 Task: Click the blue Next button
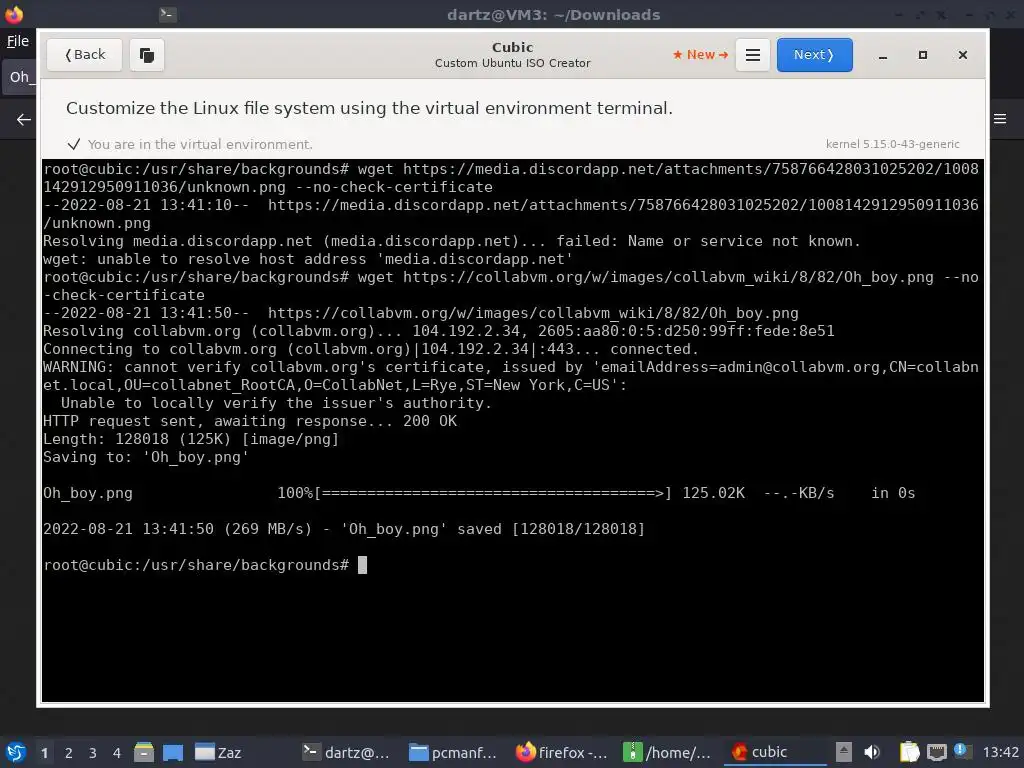[814, 55]
